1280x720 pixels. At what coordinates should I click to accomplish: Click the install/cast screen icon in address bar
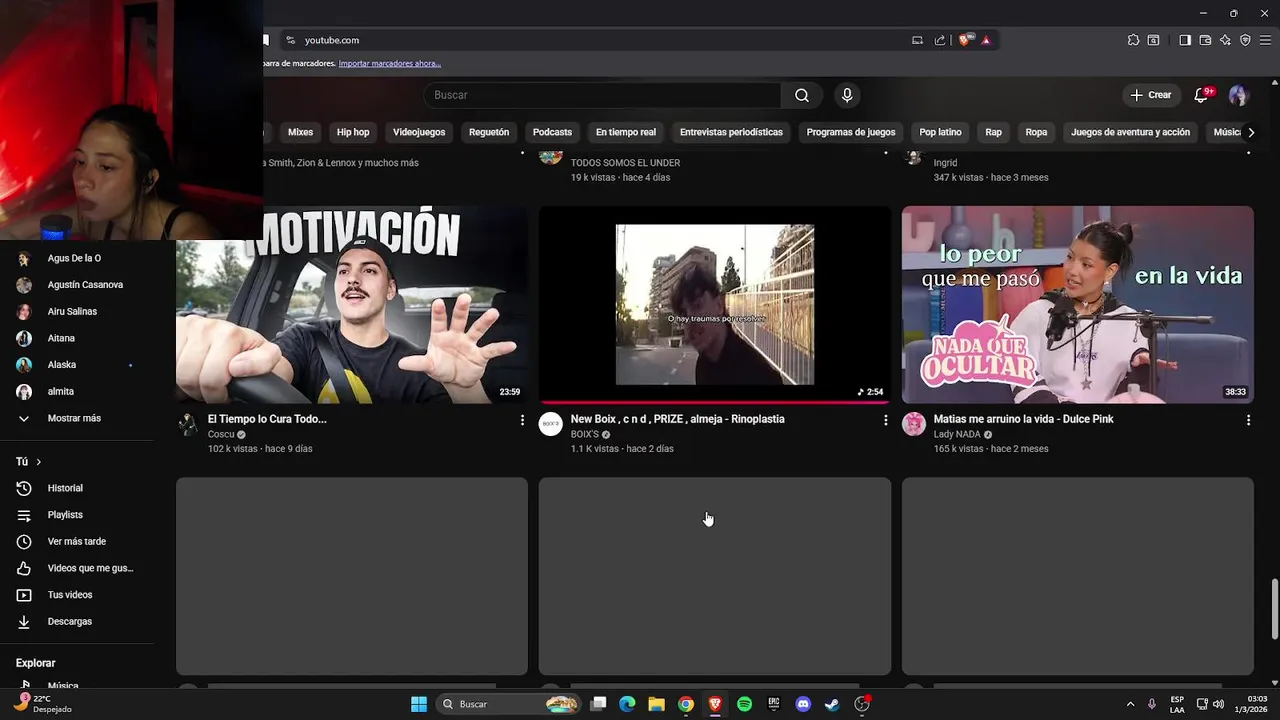tap(917, 40)
